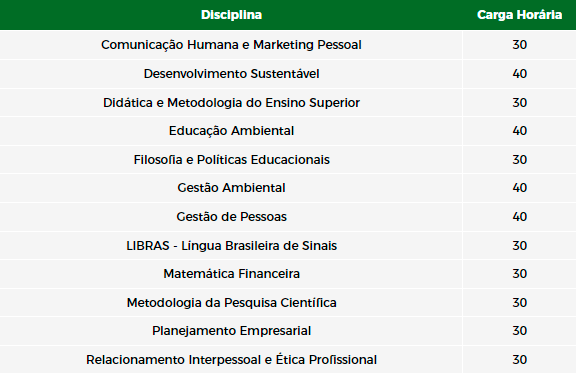
Task: Click the 30 hours value for Planejamento Empresarial
Action: coord(519,331)
